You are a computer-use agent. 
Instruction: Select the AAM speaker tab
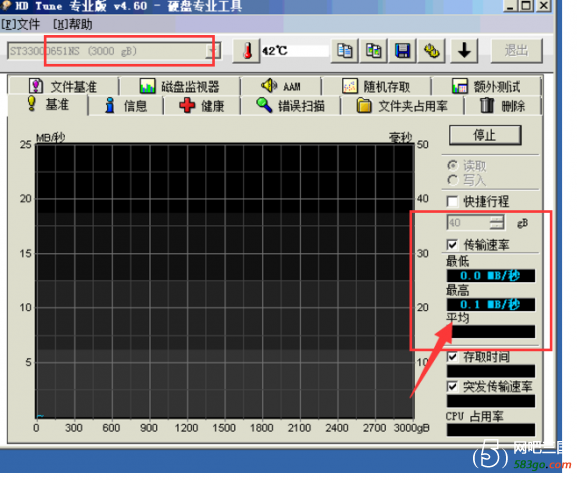pyautogui.click(x=281, y=87)
